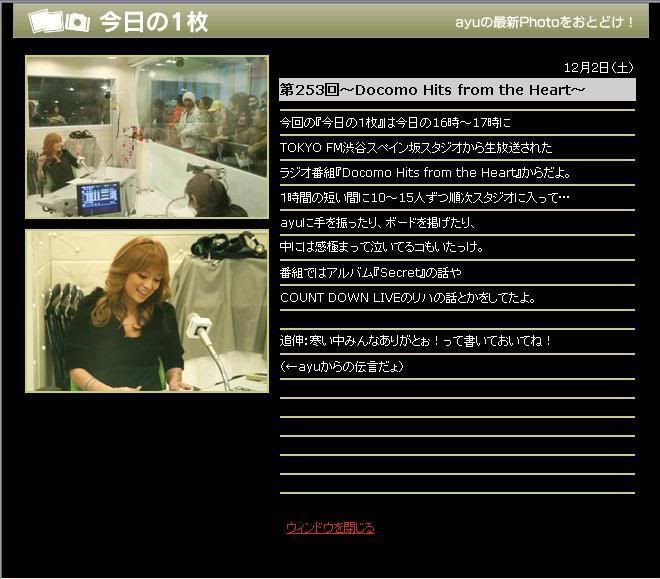Click the line mentioning 16時～17時
This screenshot has width=660, height=579.
[410, 122]
